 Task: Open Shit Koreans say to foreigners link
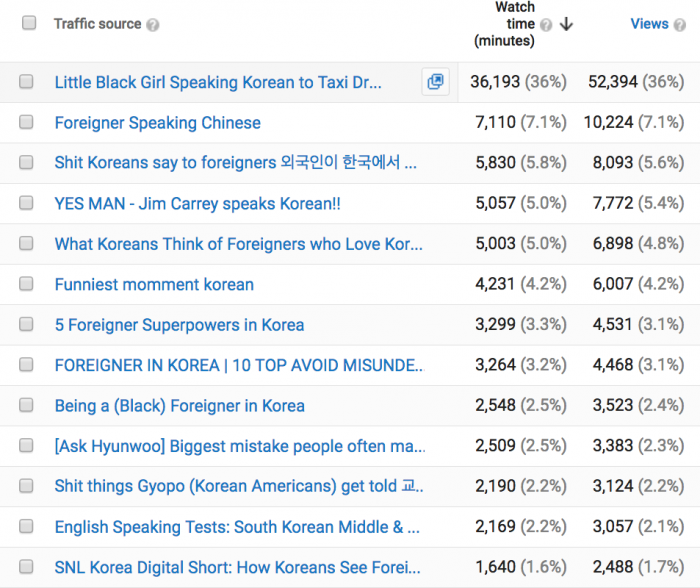236,163
